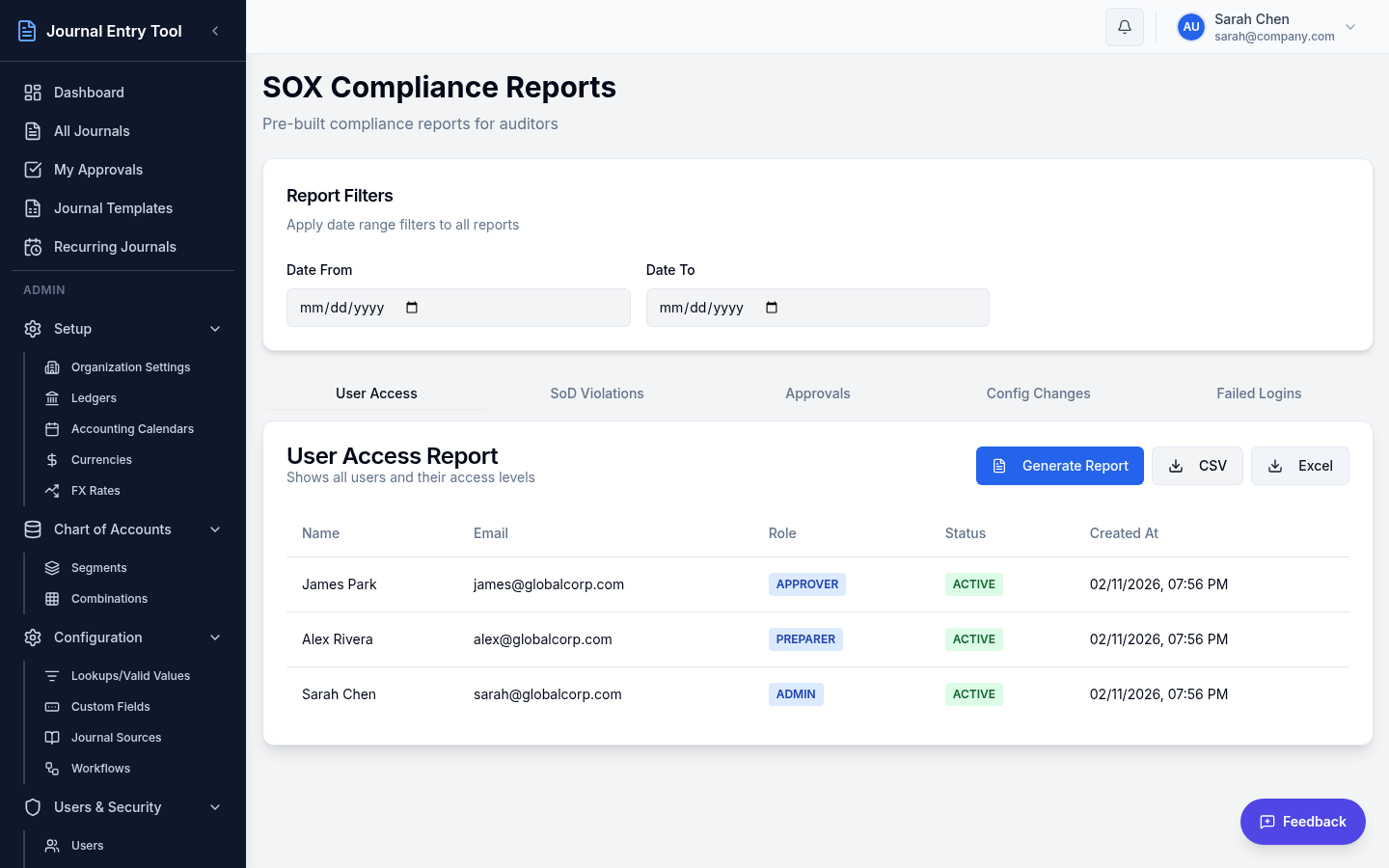Collapse the Setup section
The width and height of the screenshot is (1389, 868).
coord(214,329)
